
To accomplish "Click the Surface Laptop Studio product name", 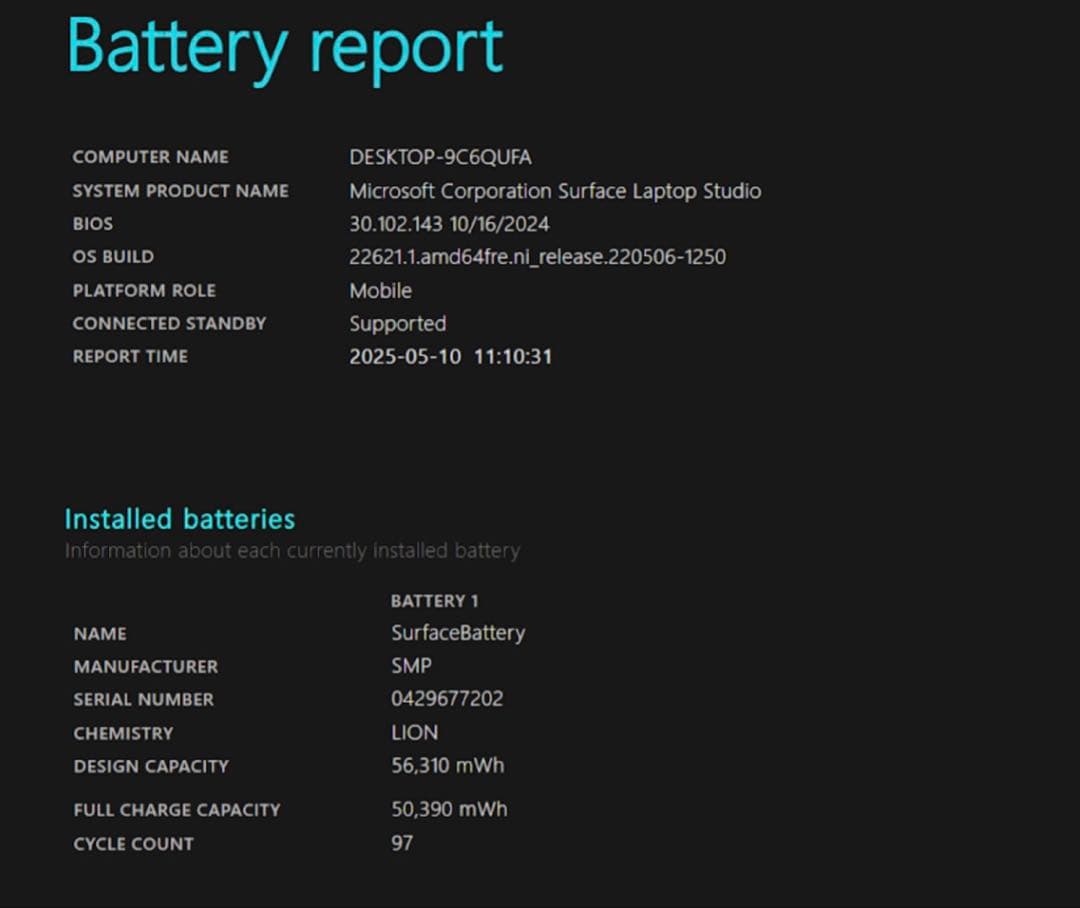I will click(x=555, y=191).
